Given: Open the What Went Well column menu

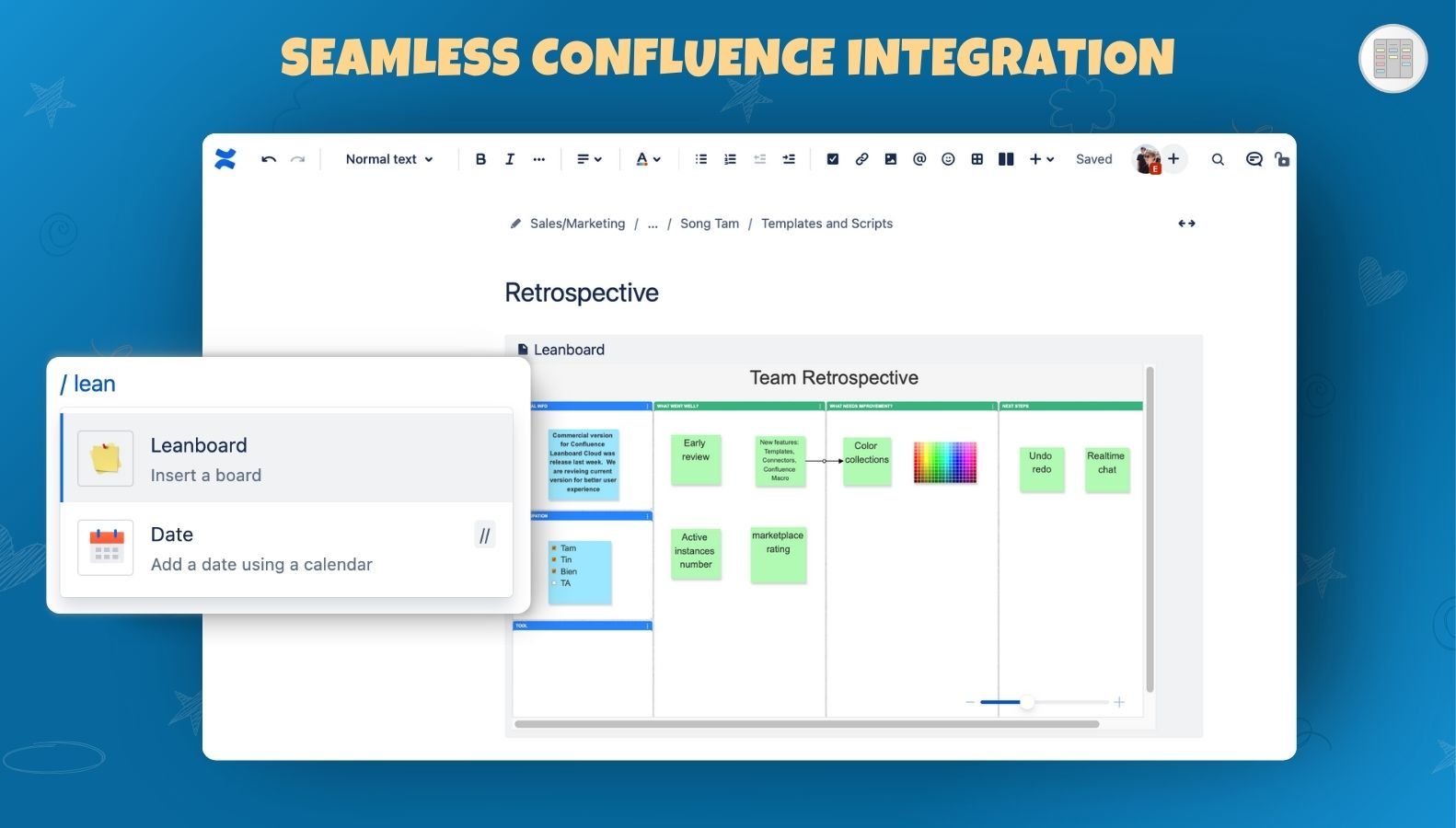Looking at the screenshot, I should pos(821,406).
